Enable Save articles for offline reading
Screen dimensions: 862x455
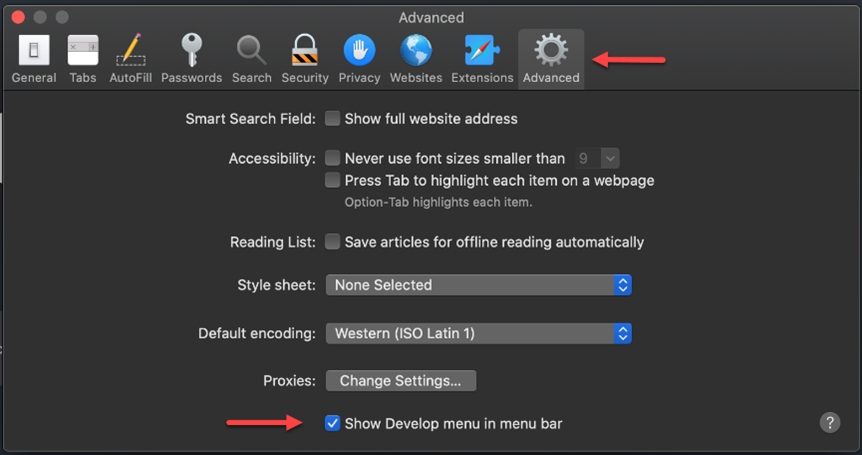click(333, 242)
